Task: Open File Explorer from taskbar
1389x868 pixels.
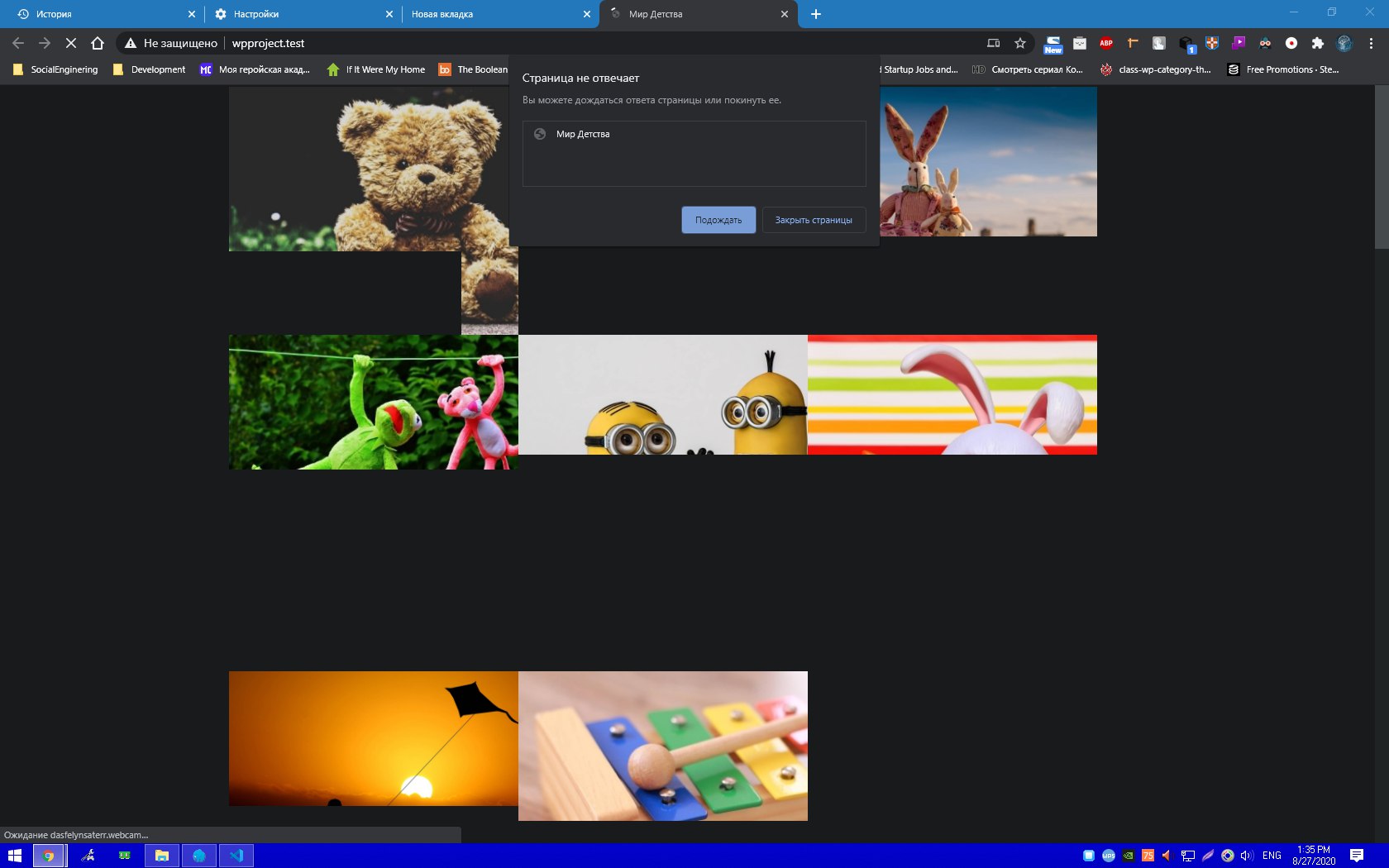Action: pyautogui.click(x=162, y=856)
